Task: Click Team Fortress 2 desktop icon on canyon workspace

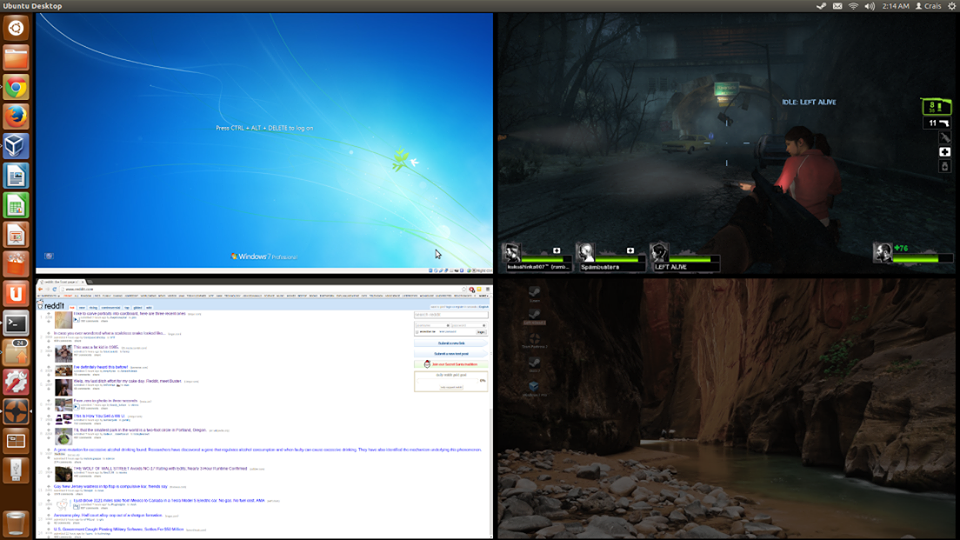Action: point(534,340)
